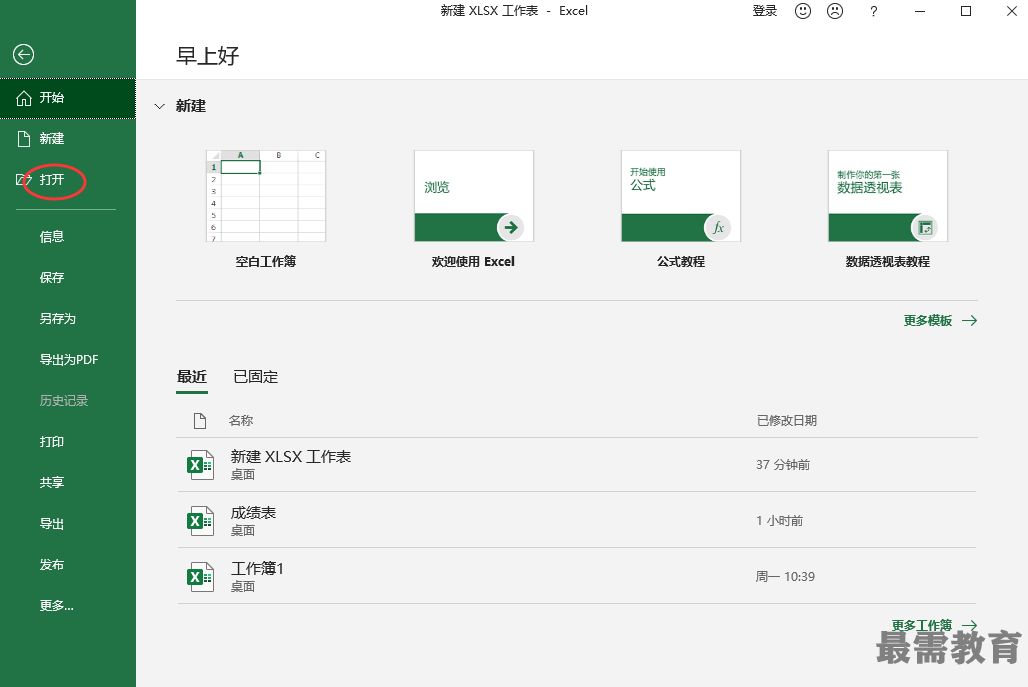Switch to the 已固定 tab
The width and height of the screenshot is (1028, 687).
256,377
